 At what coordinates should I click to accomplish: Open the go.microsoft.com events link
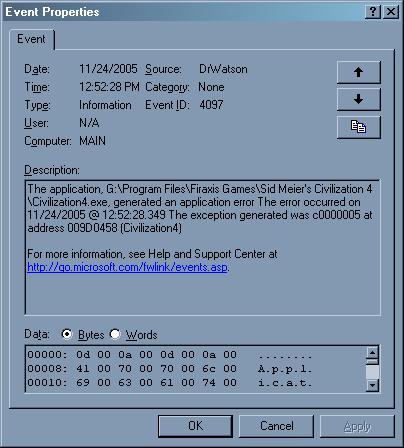click(x=127, y=267)
